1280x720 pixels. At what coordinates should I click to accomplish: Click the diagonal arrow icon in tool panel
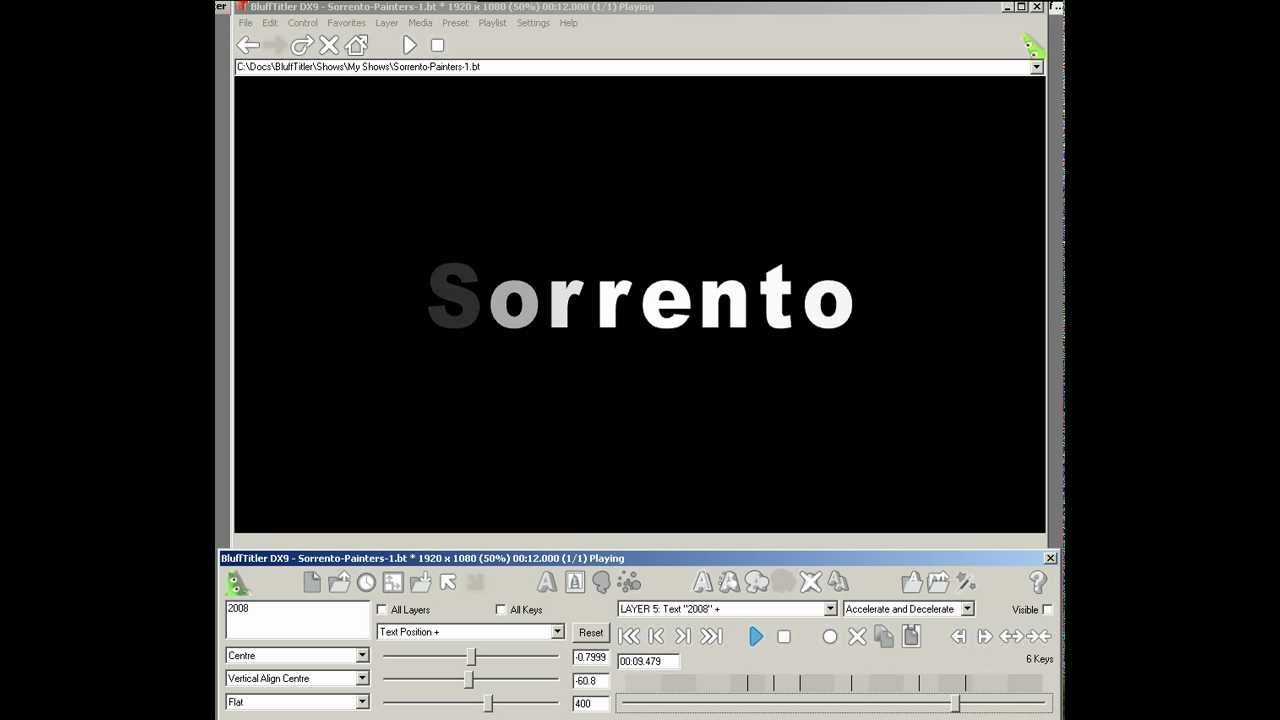pos(448,582)
